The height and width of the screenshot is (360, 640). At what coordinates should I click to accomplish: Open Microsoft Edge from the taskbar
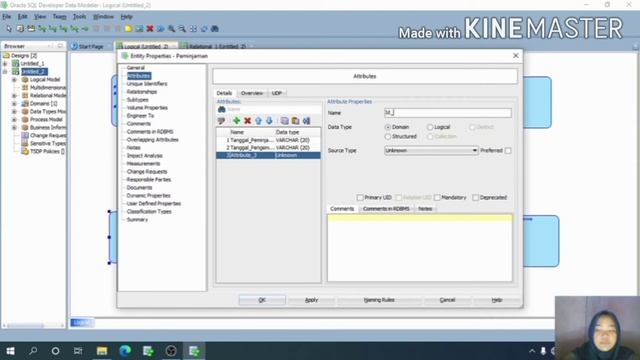tap(125, 351)
